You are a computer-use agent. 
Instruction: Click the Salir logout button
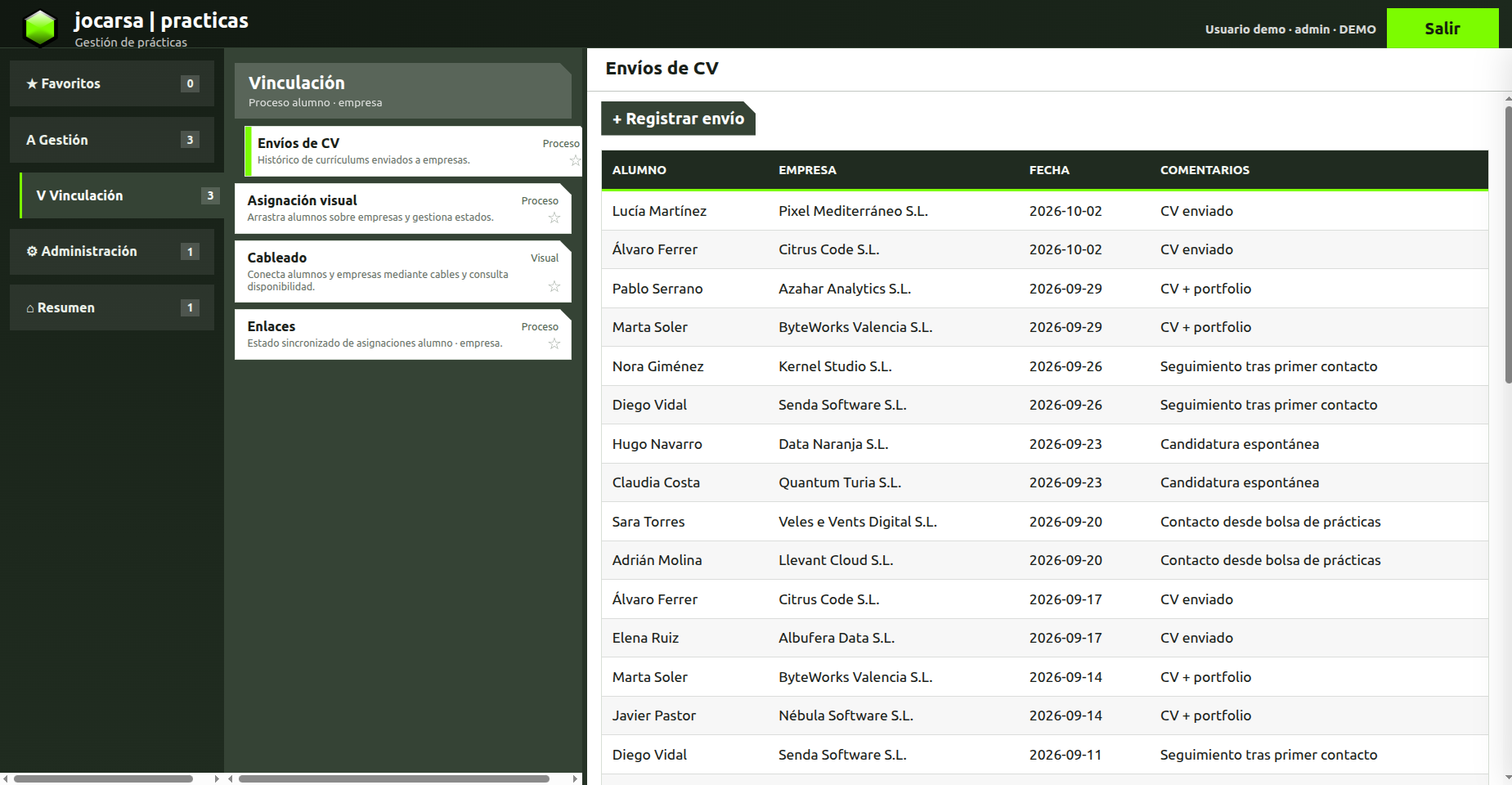coord(1442,29)
